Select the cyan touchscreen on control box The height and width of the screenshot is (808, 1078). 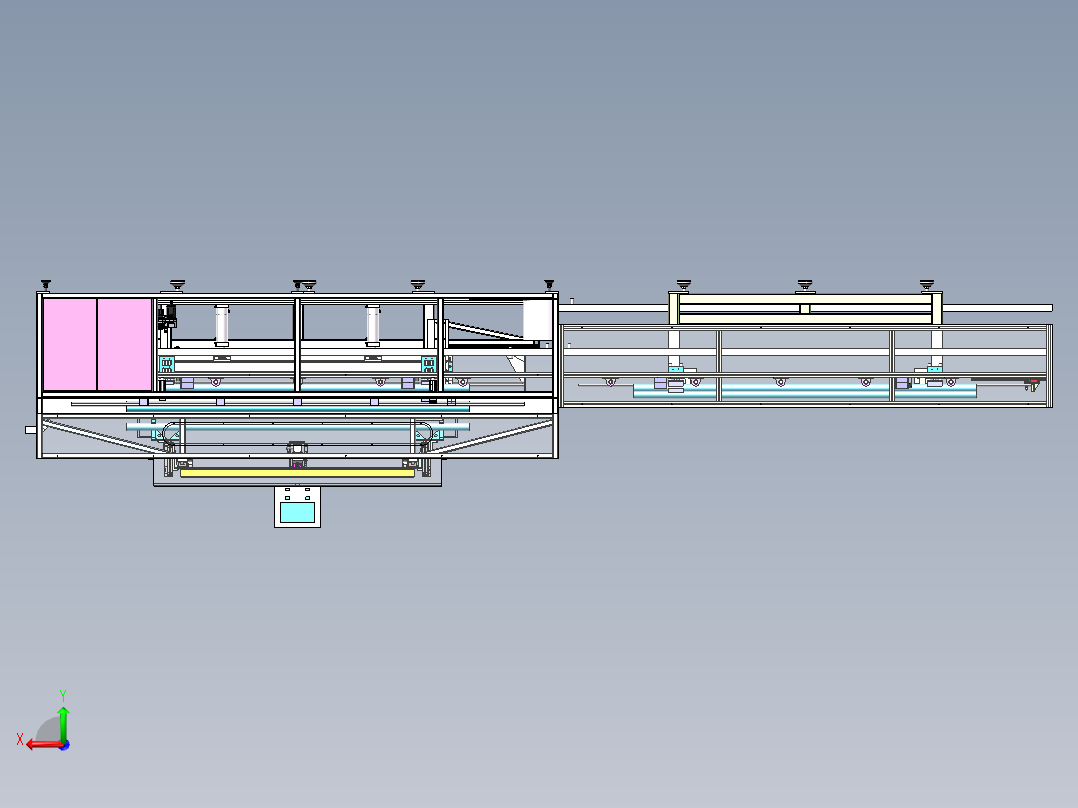point(298,512)
